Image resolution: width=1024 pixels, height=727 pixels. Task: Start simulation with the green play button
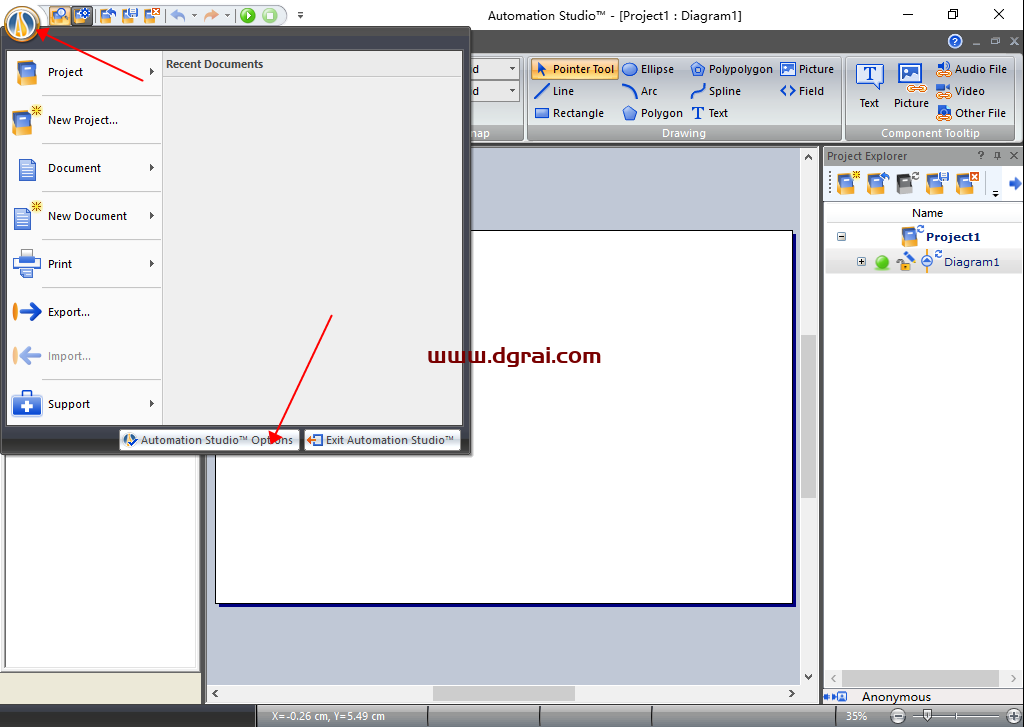point(248,15)
